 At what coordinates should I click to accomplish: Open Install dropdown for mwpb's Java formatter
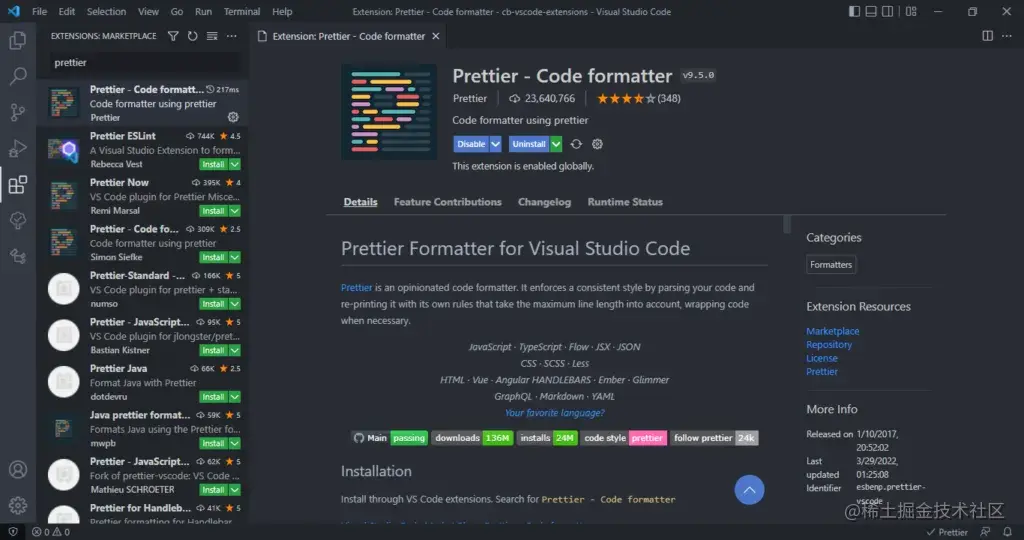tap(235, 443)
